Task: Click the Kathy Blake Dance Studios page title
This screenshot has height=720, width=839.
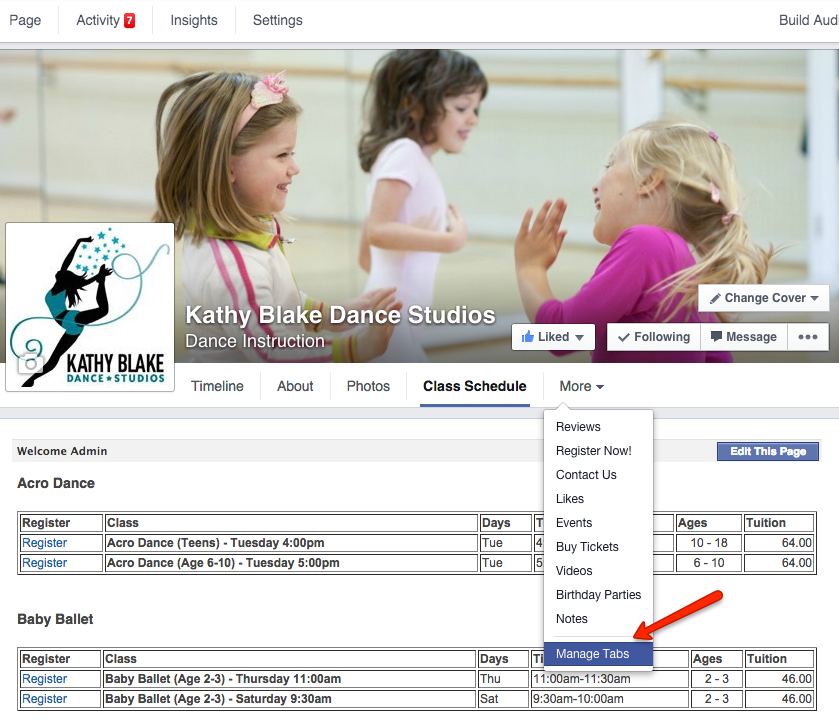Action: tap(340, 315)
